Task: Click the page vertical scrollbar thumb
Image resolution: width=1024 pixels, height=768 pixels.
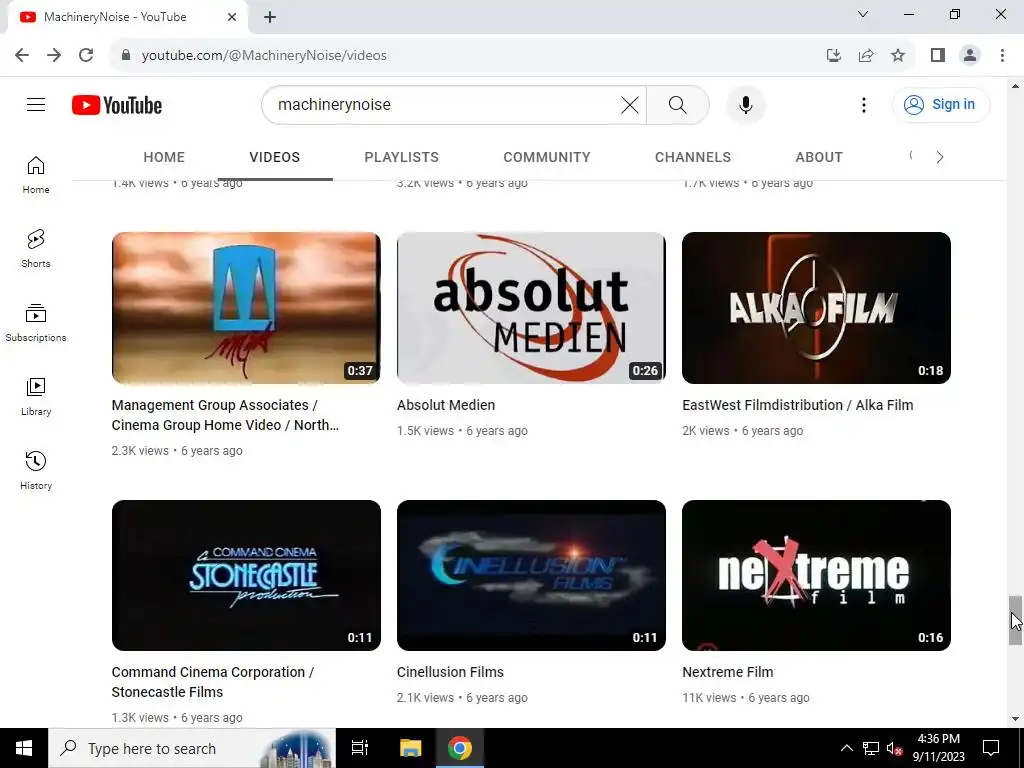Action: tap(1015, 620)
